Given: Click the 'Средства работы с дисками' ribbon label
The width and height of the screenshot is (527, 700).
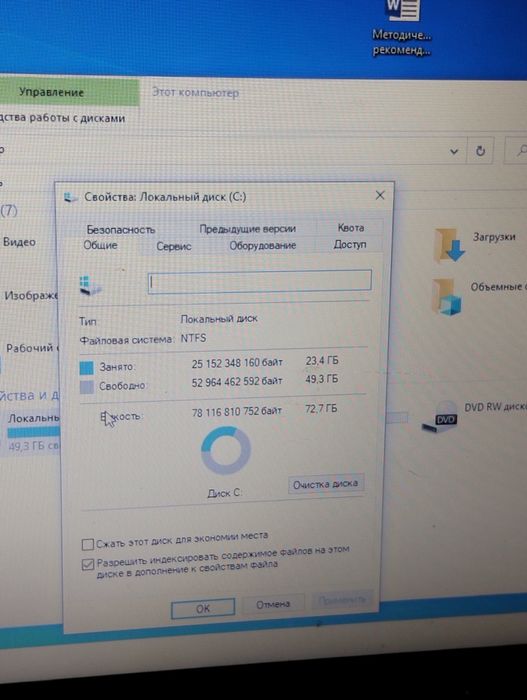Looking at the screenshot, I should (62, 118).
